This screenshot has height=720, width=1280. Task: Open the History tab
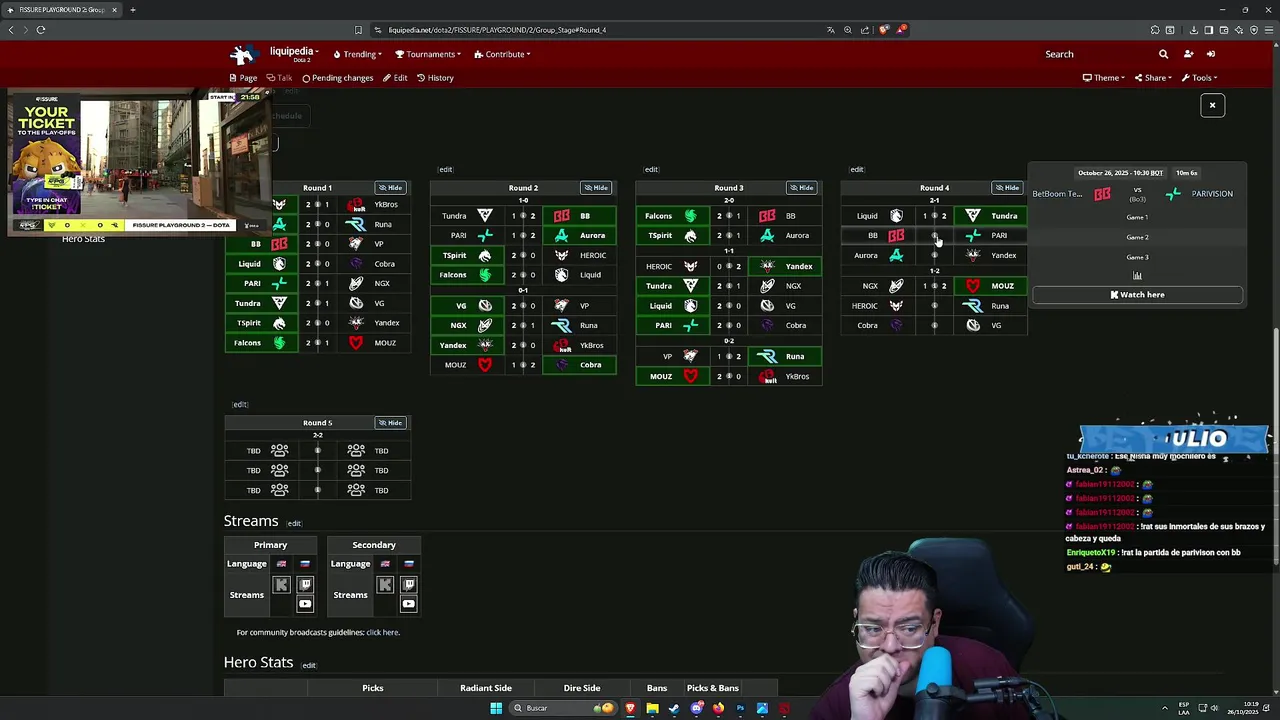click(435, 78)
